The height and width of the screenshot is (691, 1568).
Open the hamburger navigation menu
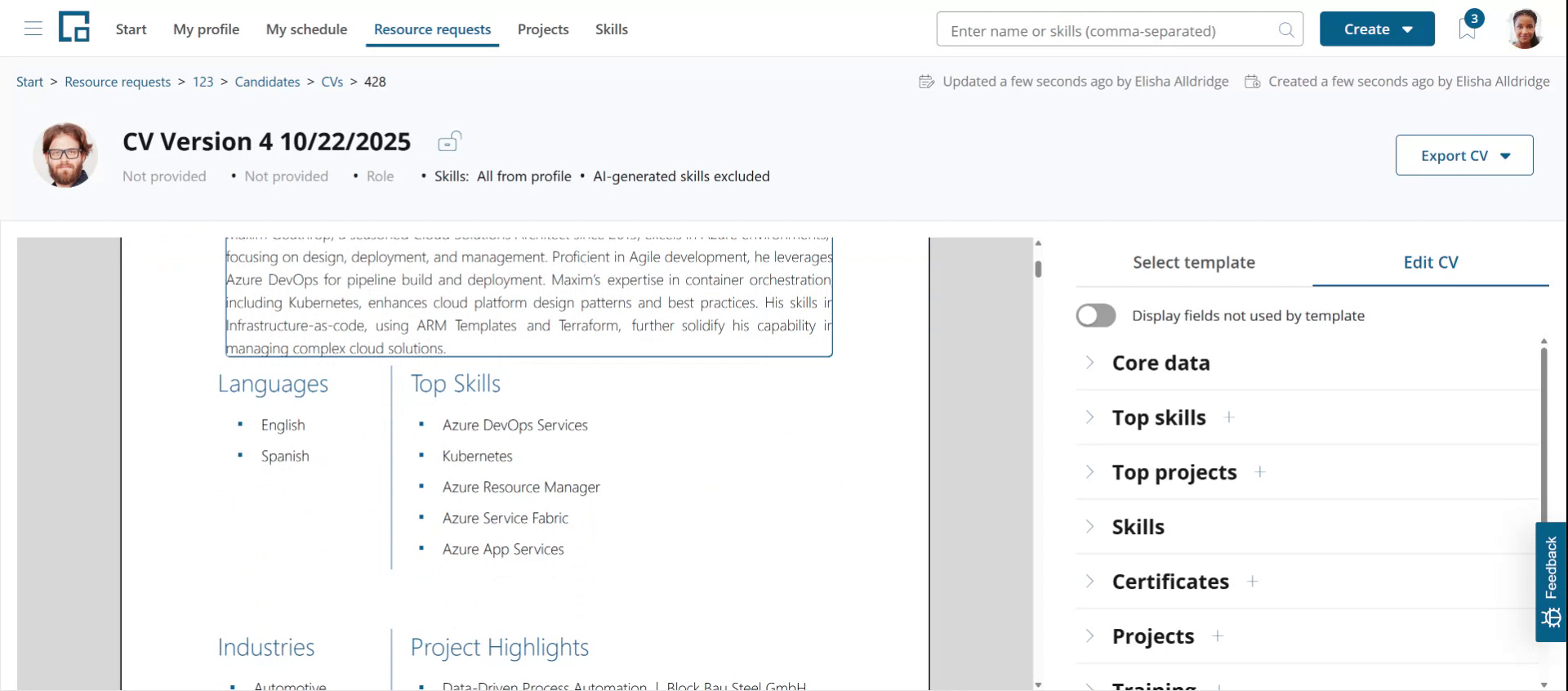point(33,29)
